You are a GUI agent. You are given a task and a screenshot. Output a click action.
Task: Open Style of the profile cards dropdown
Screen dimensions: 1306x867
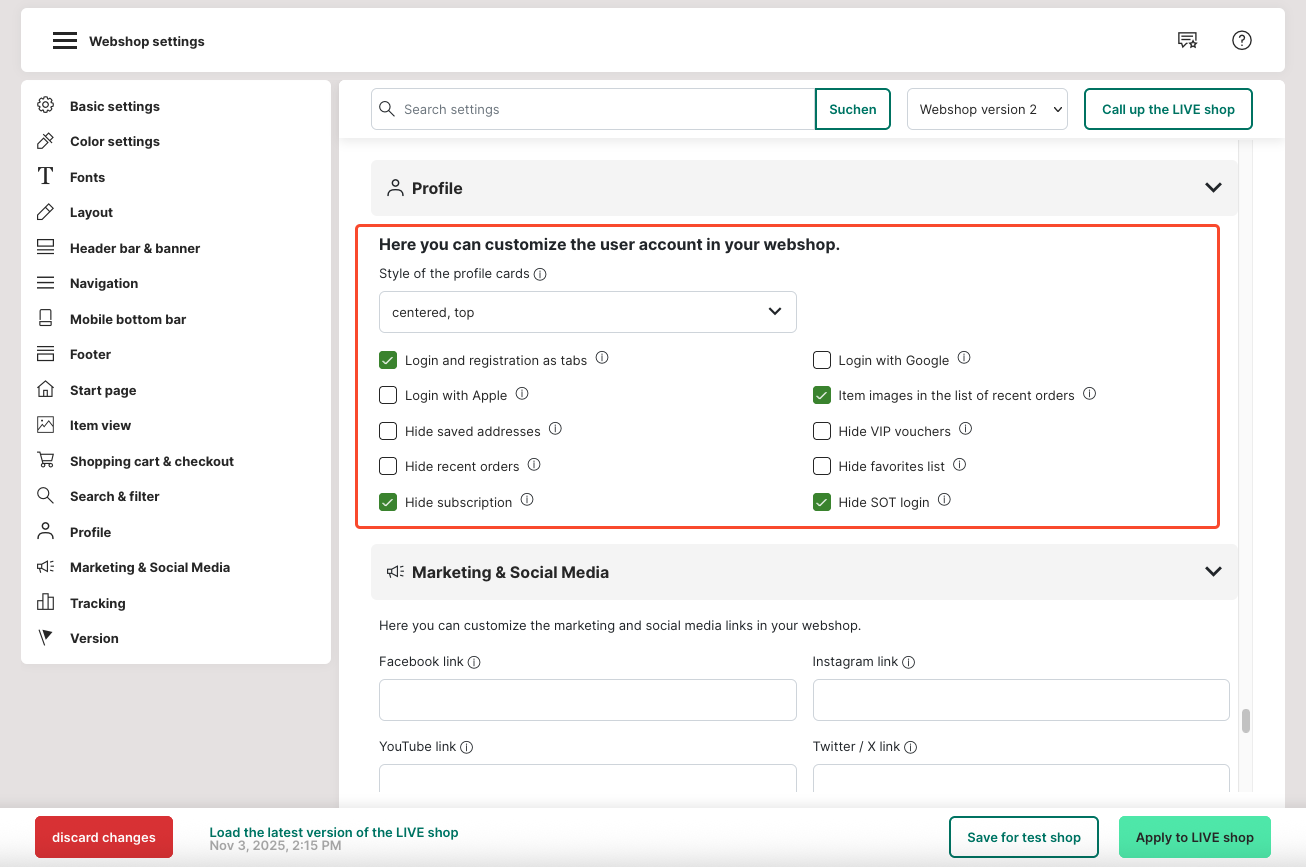click(x=587, y=312)
